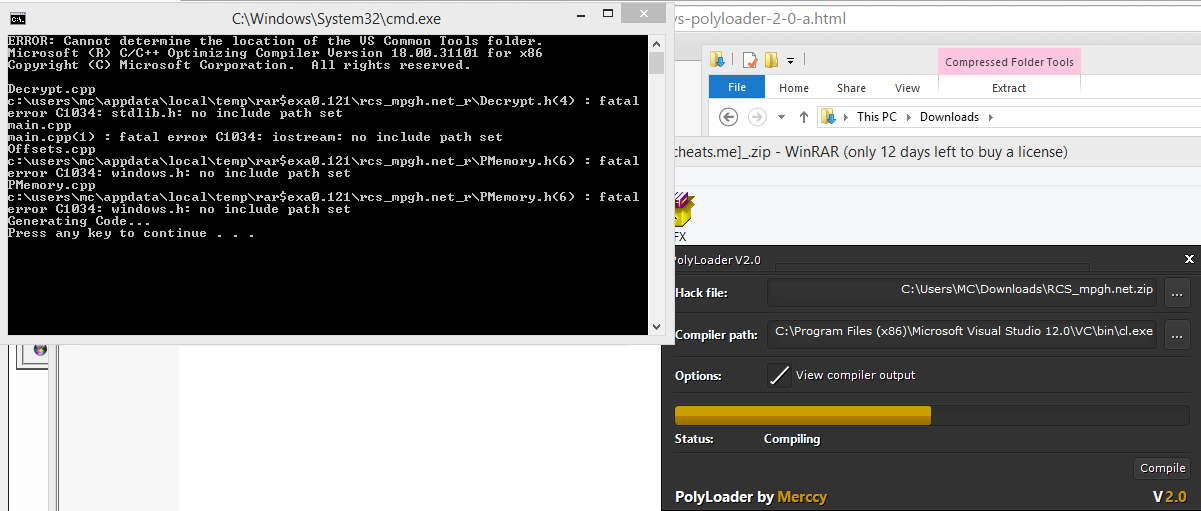Browse for the Hack file
Image resolution: width=1201 pixels, height=511 pixels.
click(1177, 293)
